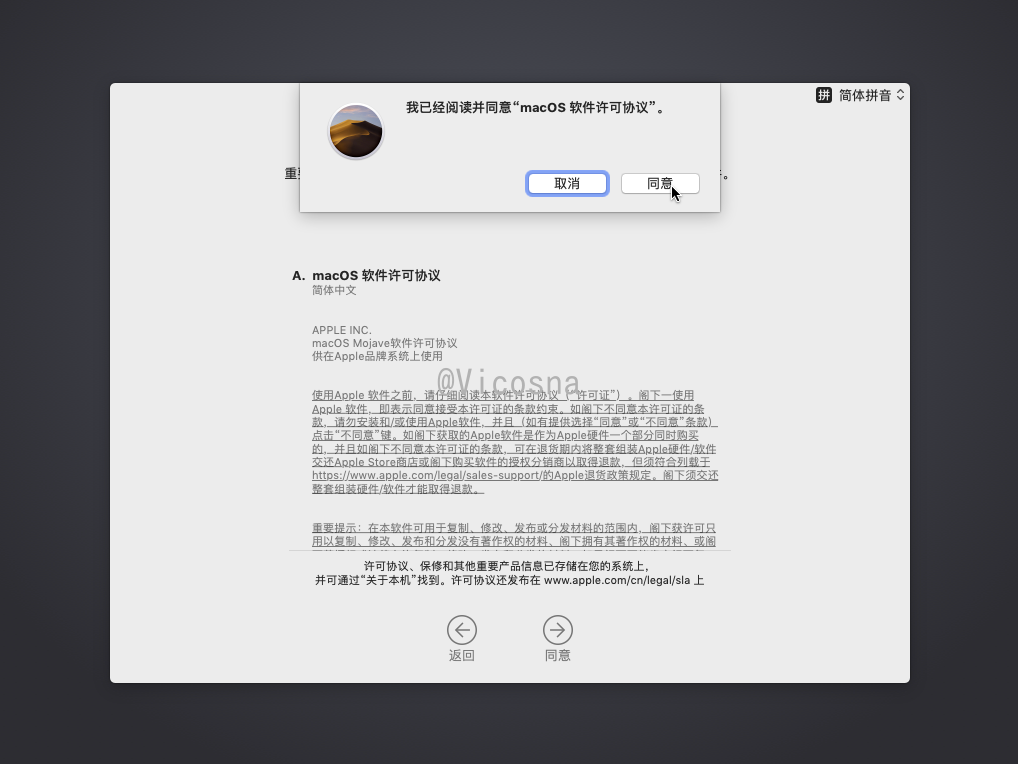Viewport: 1018px width, 764px height.
Task: Click the macOS Mojave desert icon
Action: [x=356, y=132]
